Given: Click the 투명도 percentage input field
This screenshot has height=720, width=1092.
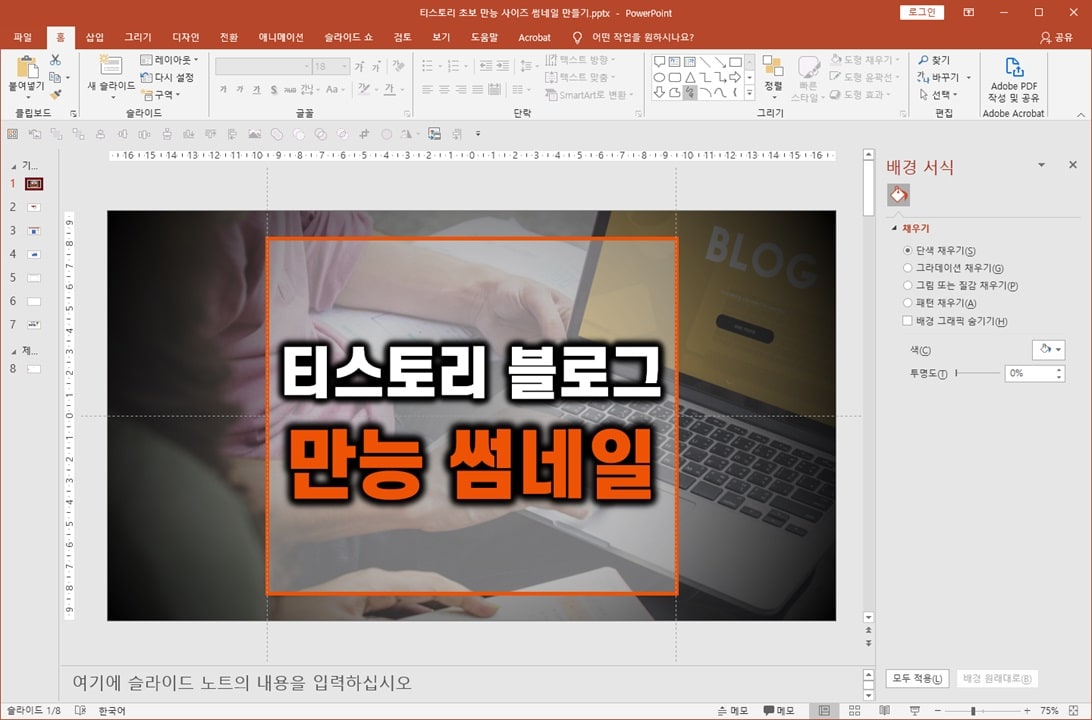Looking at the screenshot, I should click(1029, 373).
